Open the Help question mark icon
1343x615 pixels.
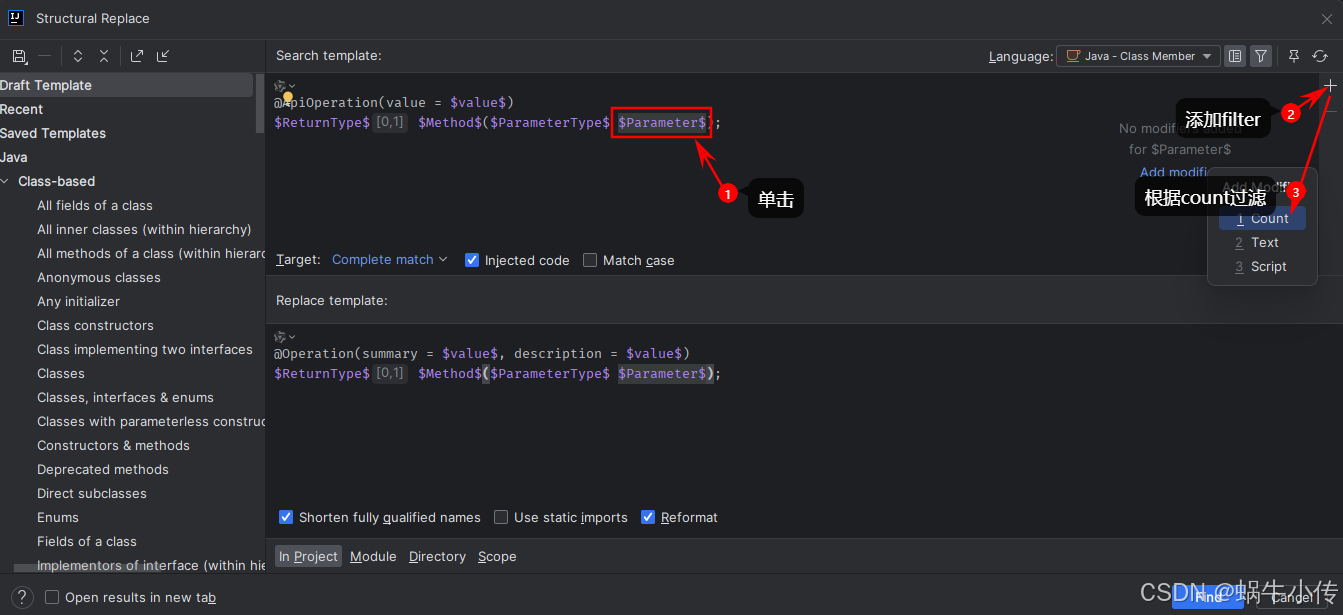[23, 597]
